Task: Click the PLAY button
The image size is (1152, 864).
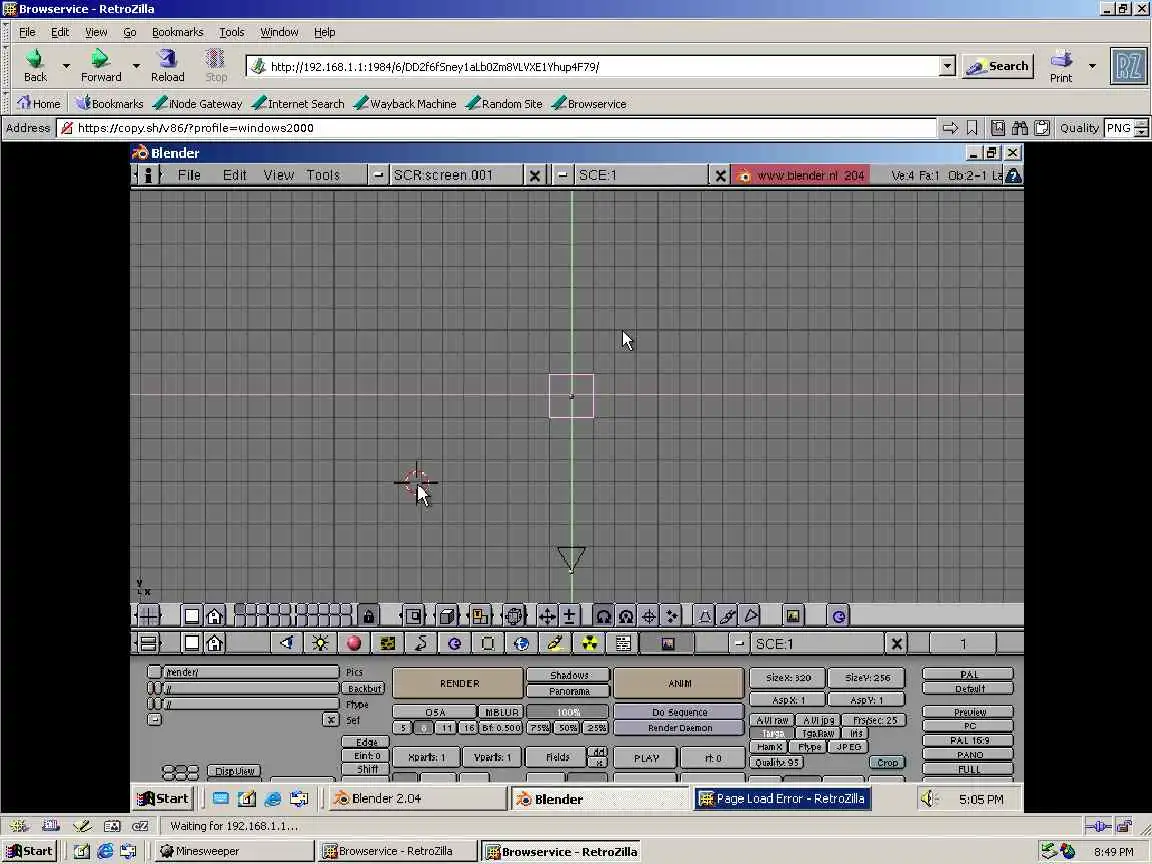Action: [646, 757]
